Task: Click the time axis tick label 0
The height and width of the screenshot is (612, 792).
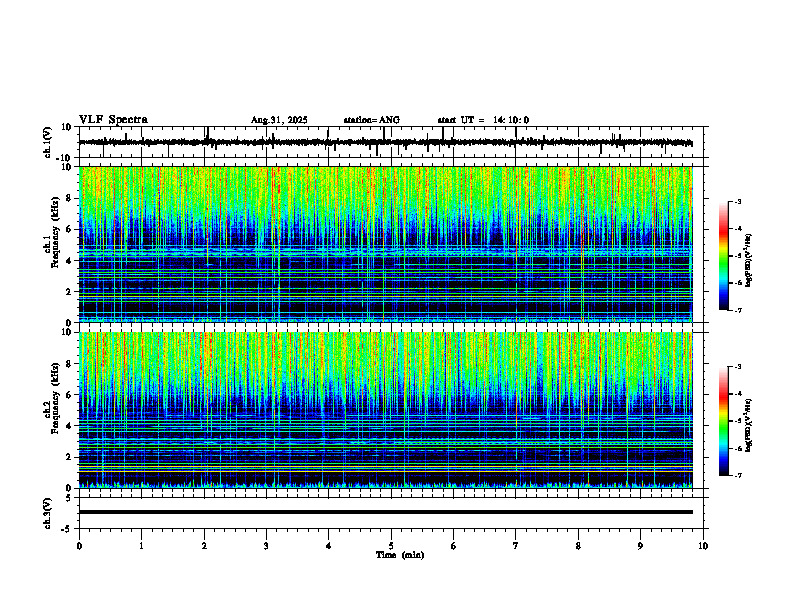Action: [79, 546]
